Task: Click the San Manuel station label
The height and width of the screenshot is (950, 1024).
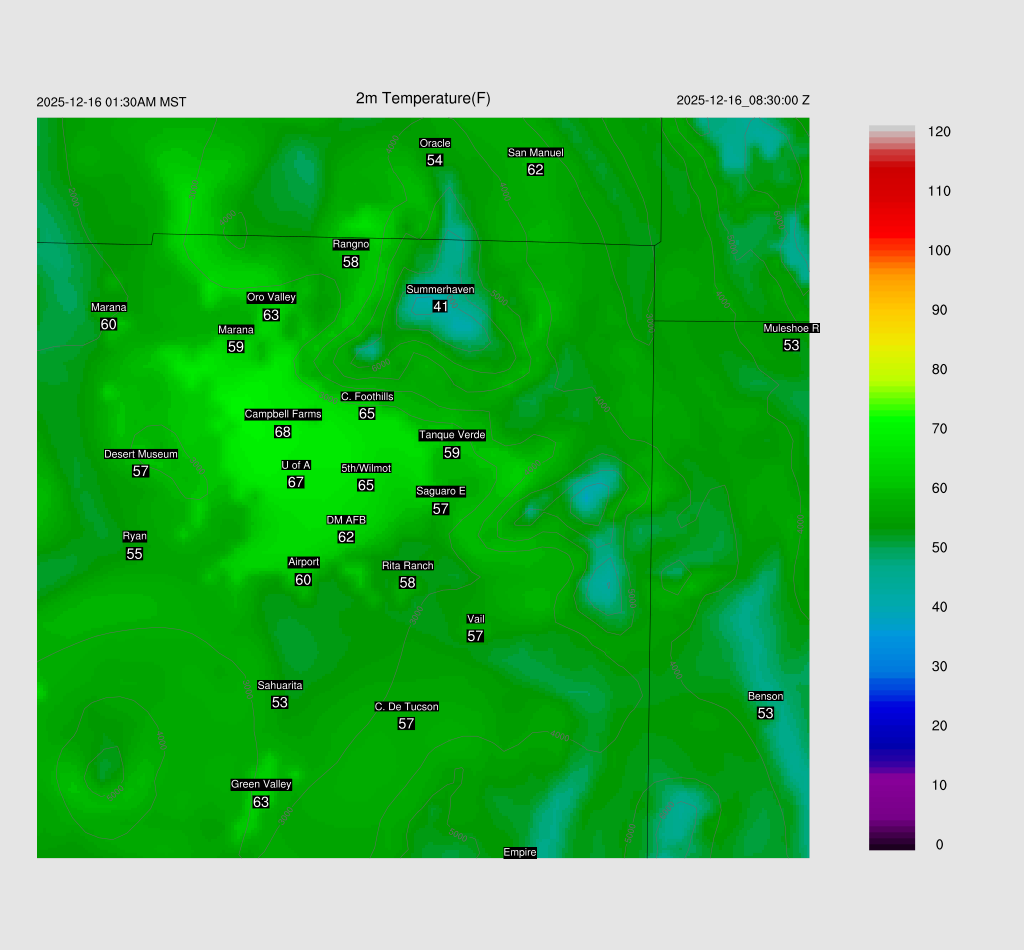Action: click(535, 152)
